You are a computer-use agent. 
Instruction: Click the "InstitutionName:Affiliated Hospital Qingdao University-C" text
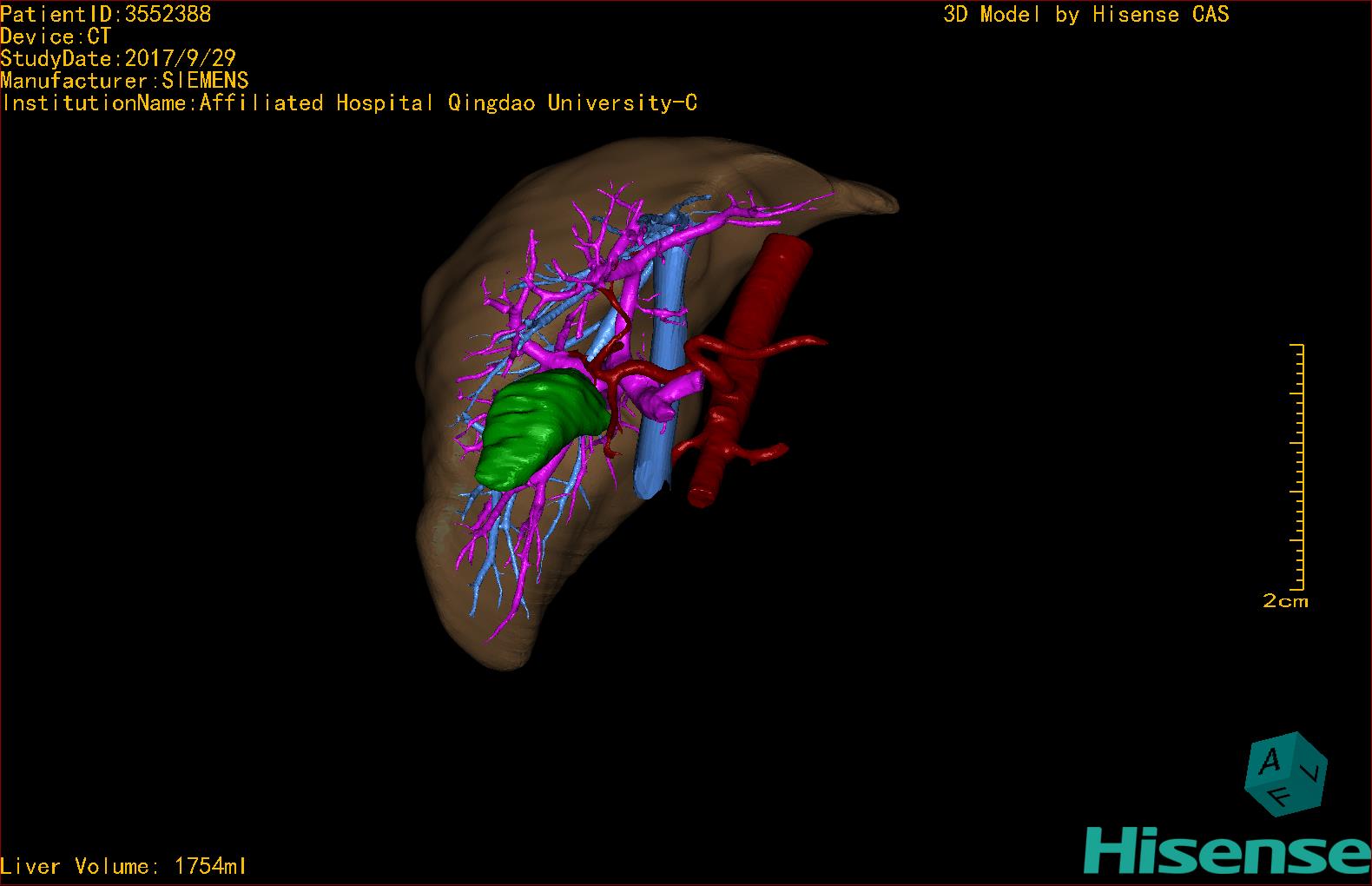point(349,103)
